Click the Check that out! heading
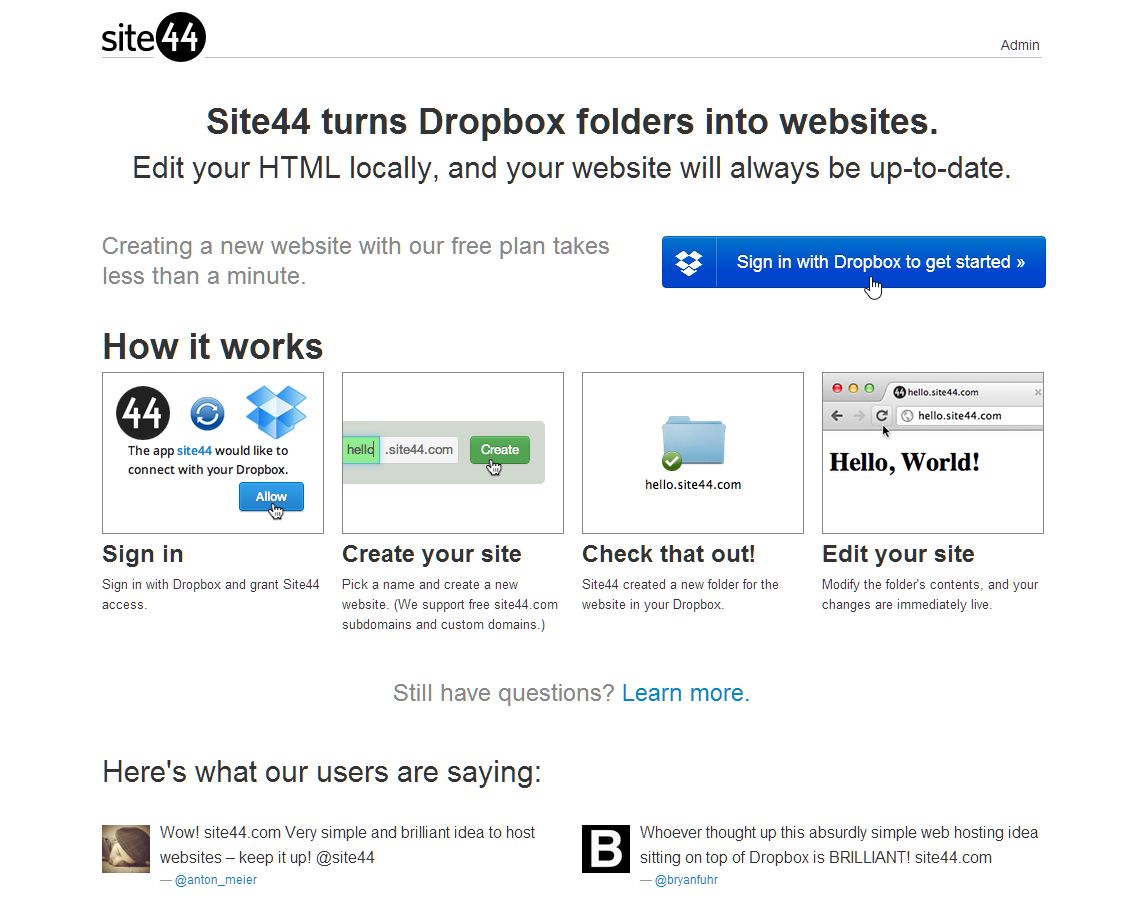This screenshot has width=1126, height=901. coord(669,554)
